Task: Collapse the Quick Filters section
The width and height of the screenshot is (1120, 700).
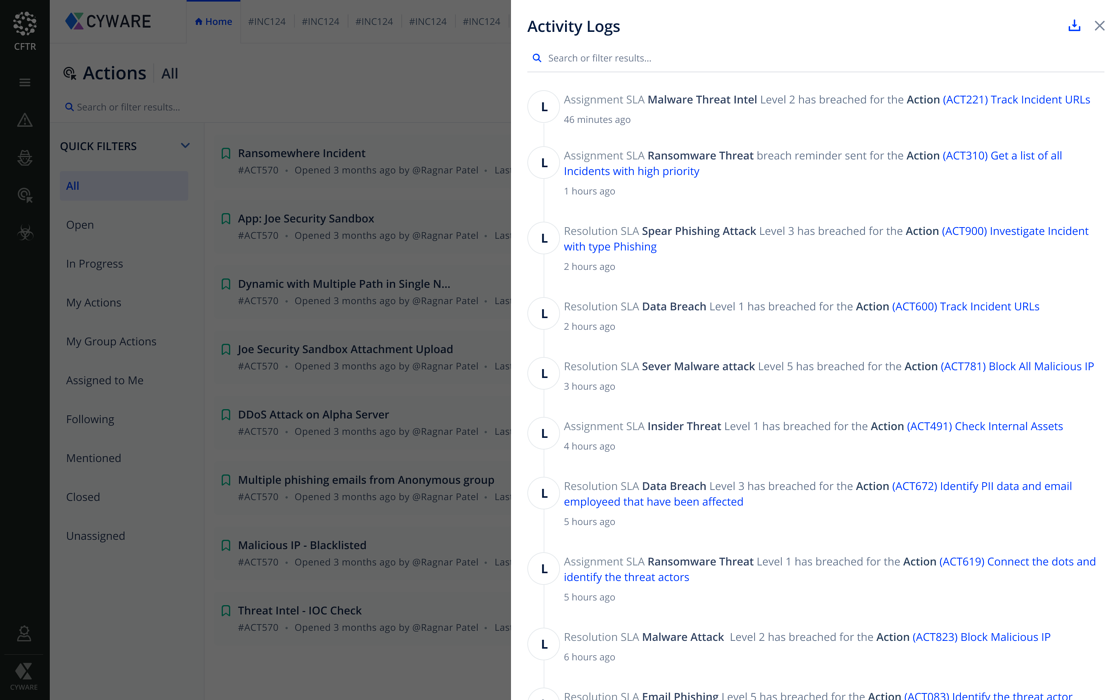Action: (185, 146)
